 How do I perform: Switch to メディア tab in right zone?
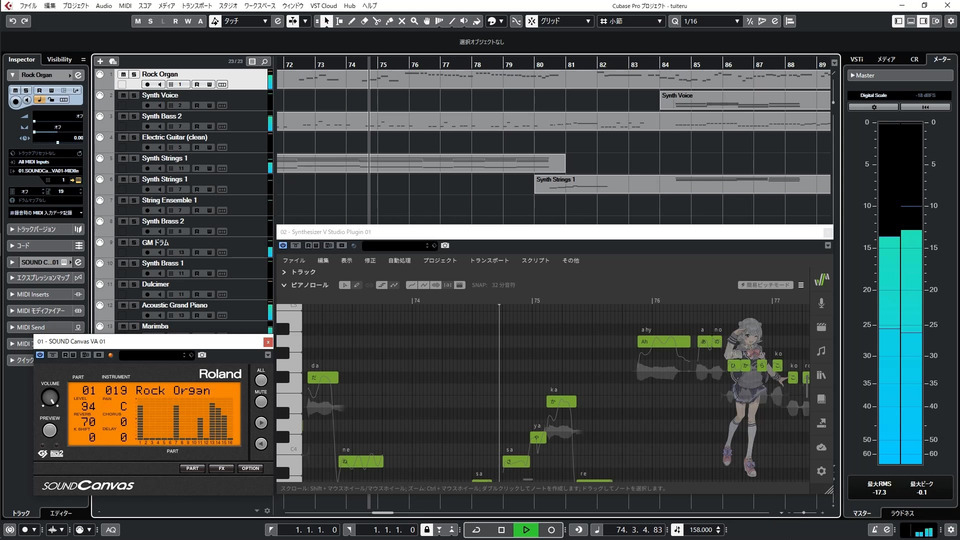click(886, 59)
